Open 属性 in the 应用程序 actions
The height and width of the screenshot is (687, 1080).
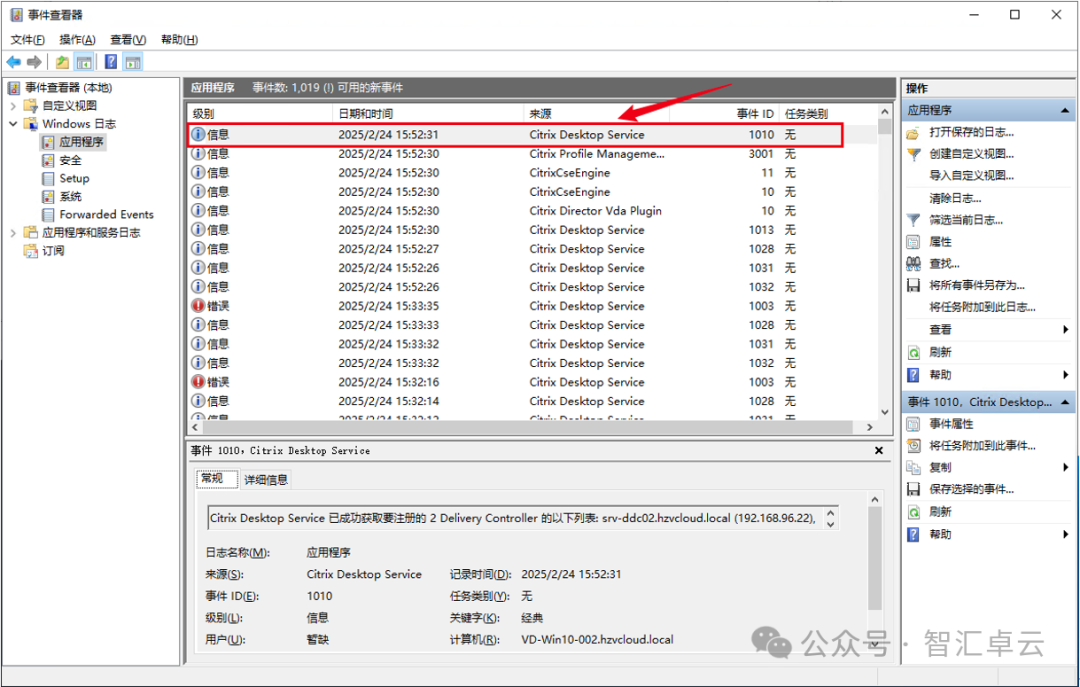click(939, 242)
